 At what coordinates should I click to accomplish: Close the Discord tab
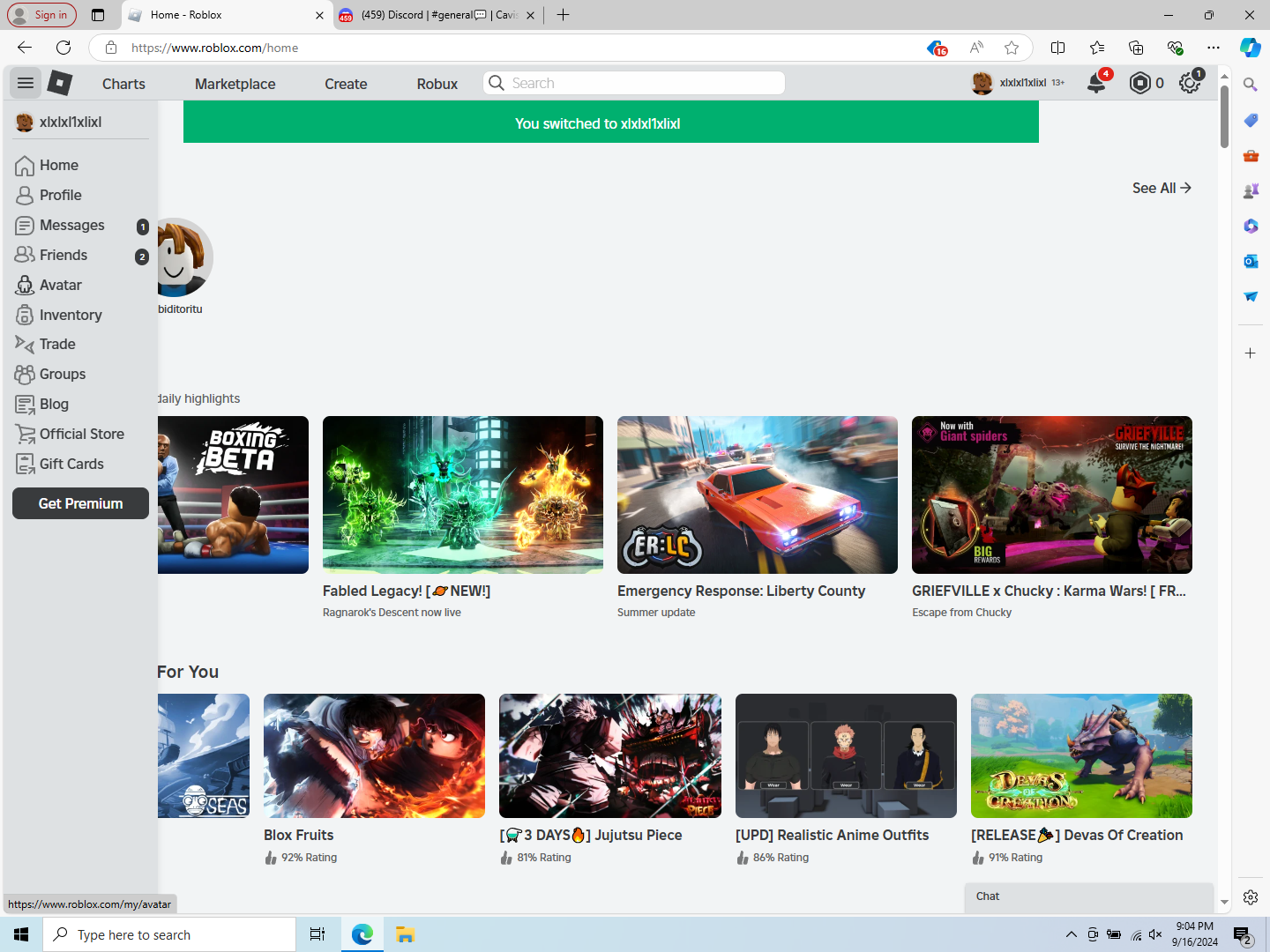pos(530,15)
